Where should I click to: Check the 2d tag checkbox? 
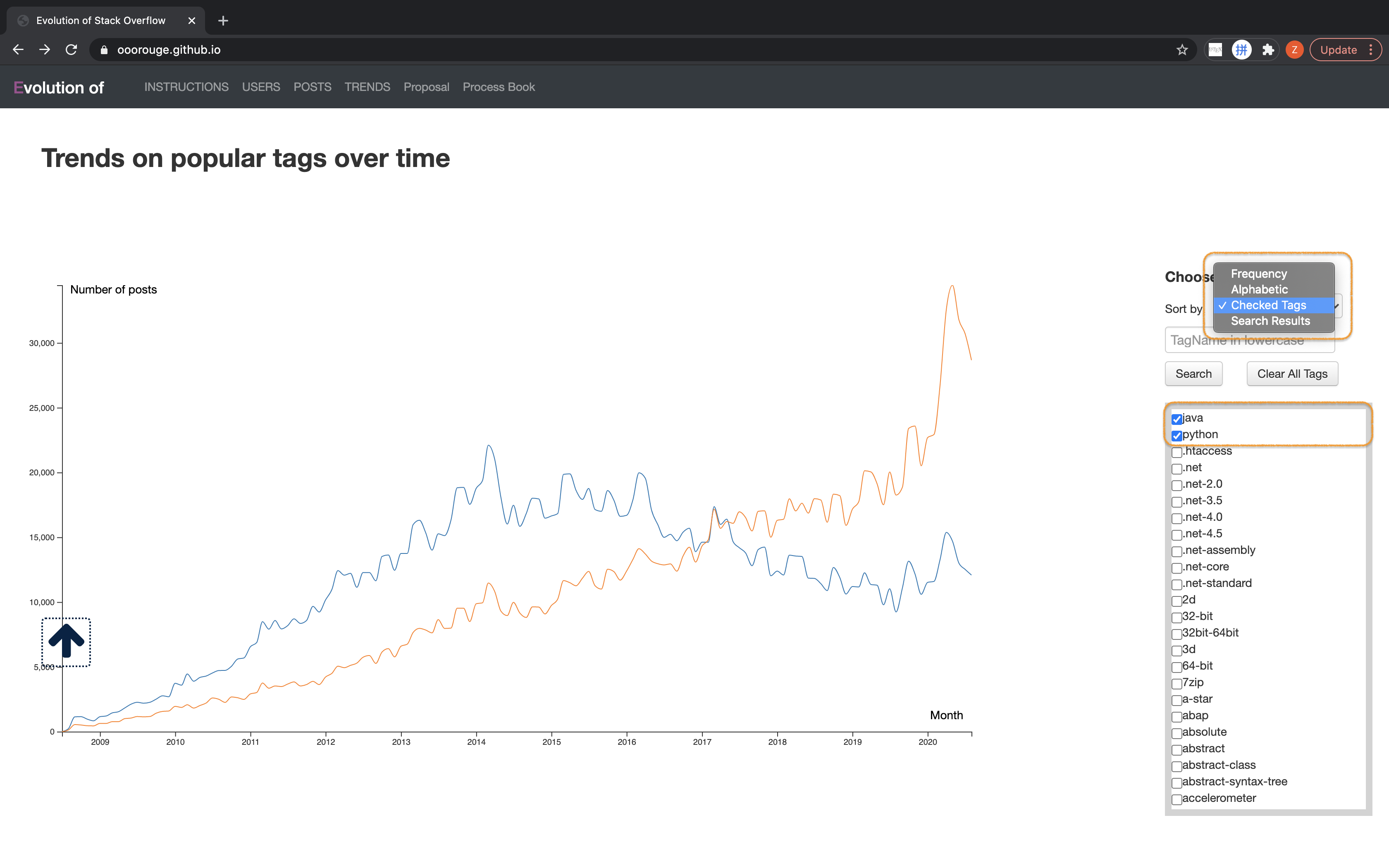pyautogui.click(x=1177, y=601)
